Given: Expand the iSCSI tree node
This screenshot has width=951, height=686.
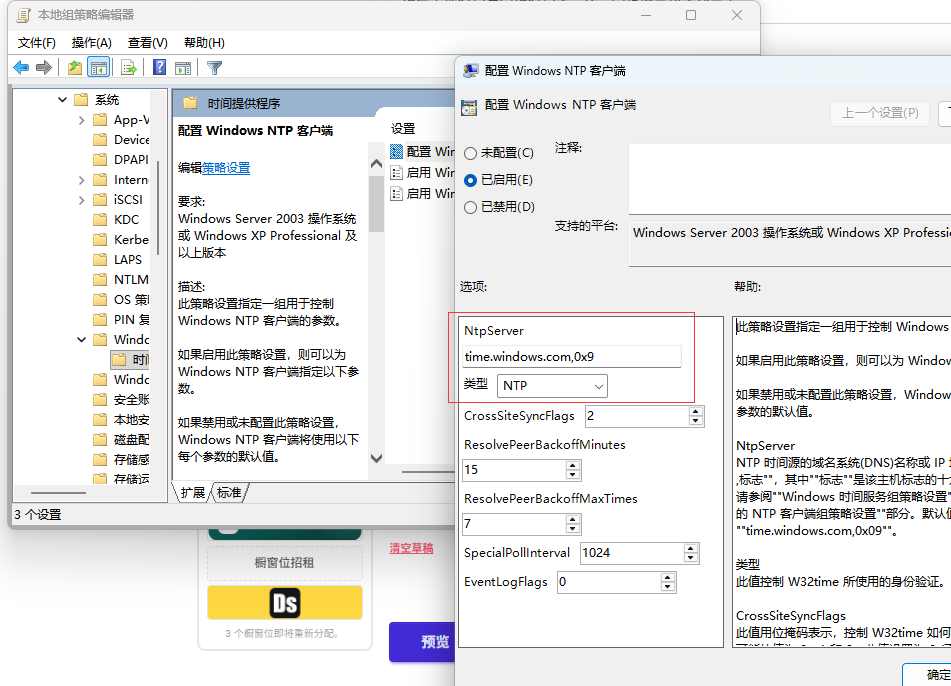Looking at the screenshot, I should click(x=81, y=200).
